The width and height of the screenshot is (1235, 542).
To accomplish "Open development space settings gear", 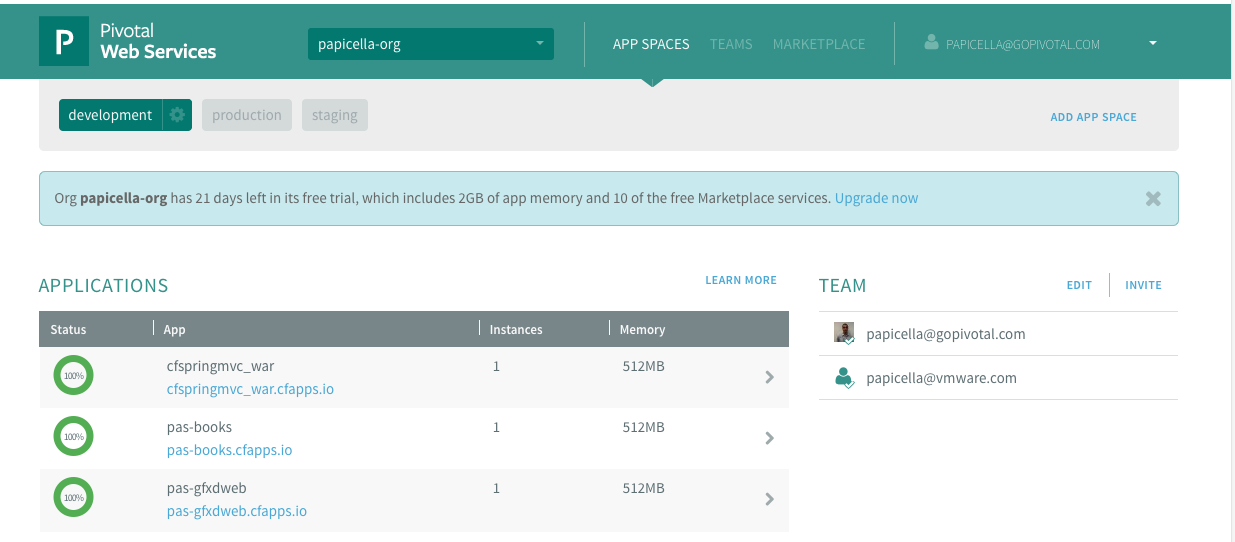I will click(177, 115).
